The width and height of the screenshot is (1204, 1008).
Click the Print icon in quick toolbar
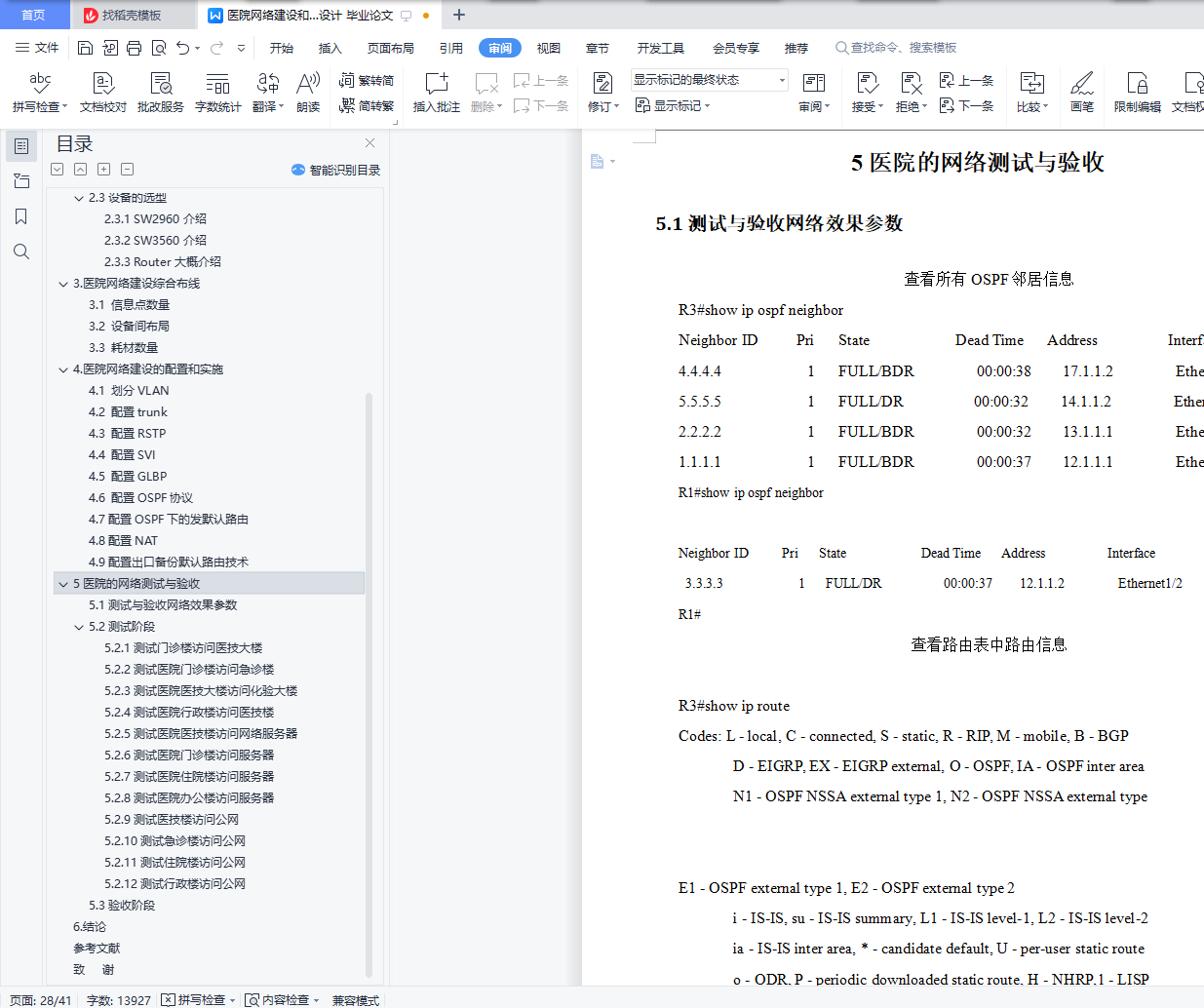(x=134, y=48)
